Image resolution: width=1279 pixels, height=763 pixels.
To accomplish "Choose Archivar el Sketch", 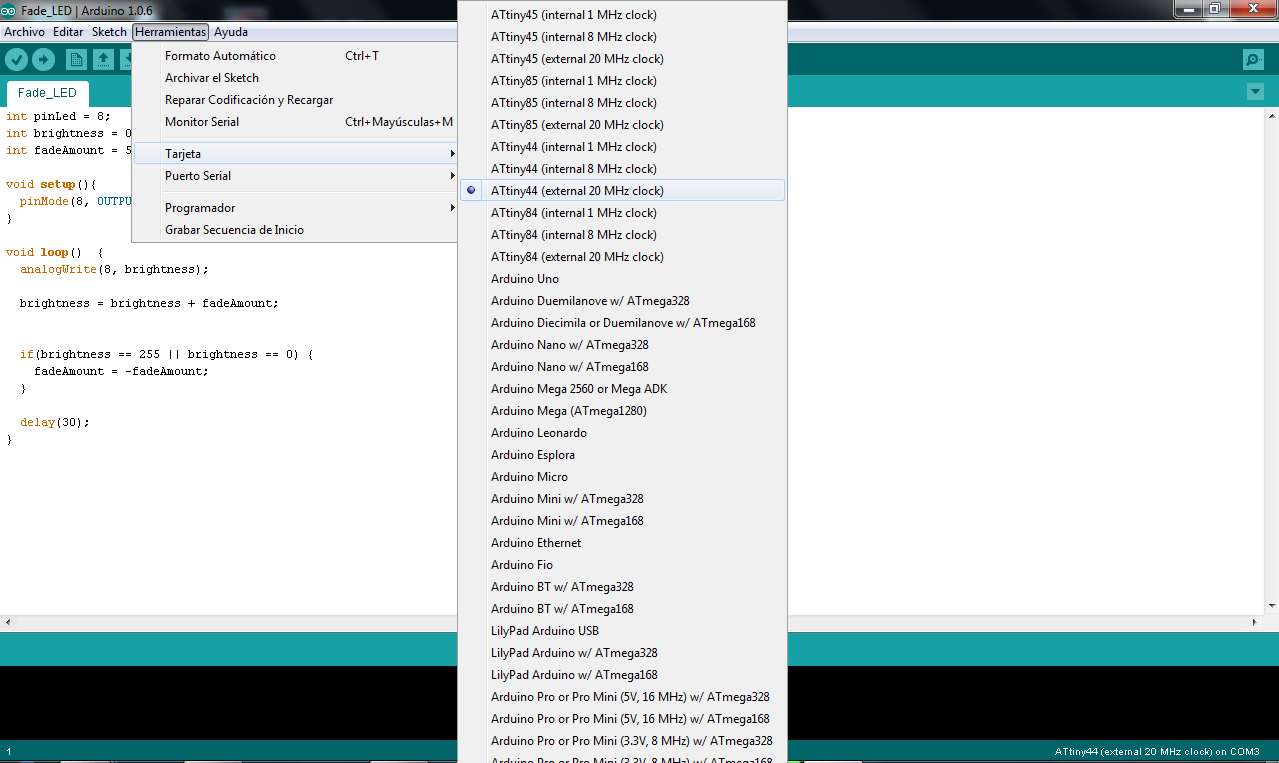I will [x=295, y=78].
